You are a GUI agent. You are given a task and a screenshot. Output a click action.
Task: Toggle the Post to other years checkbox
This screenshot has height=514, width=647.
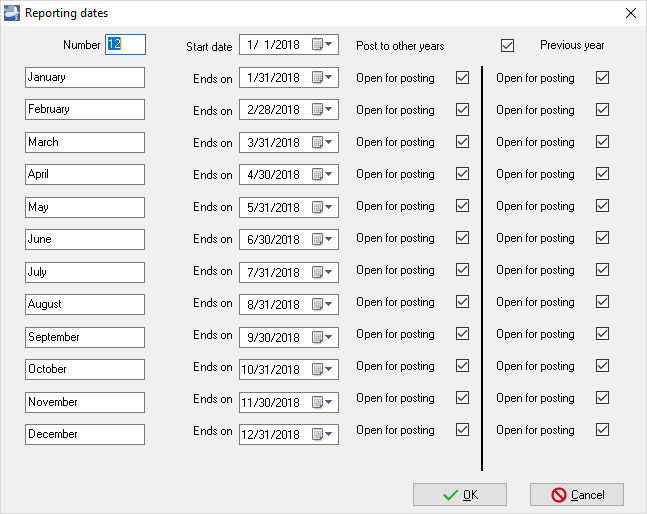pos(507,45)
